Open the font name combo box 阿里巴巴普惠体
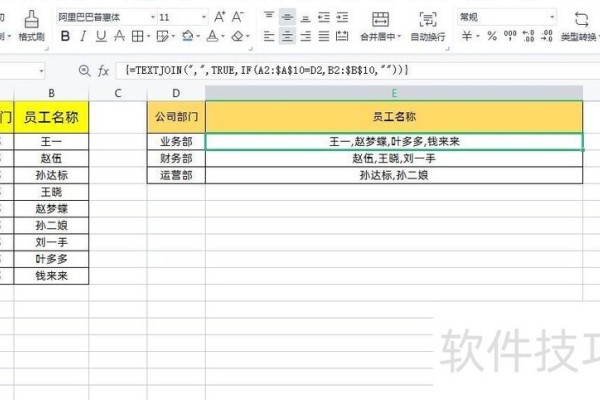Screen dimensions: 600x400 pyautogui.click(x=106, y=17)
